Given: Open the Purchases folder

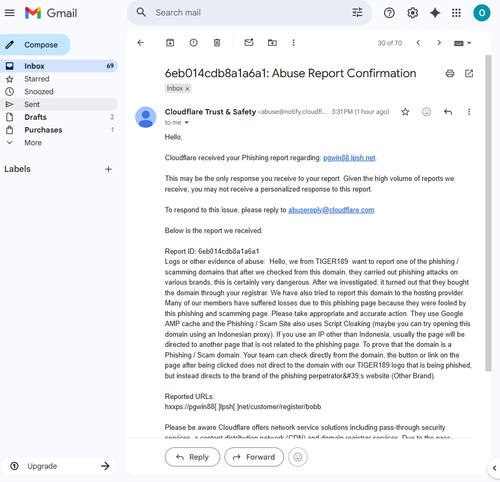Looking at the screenshot, I should point(59,130).
